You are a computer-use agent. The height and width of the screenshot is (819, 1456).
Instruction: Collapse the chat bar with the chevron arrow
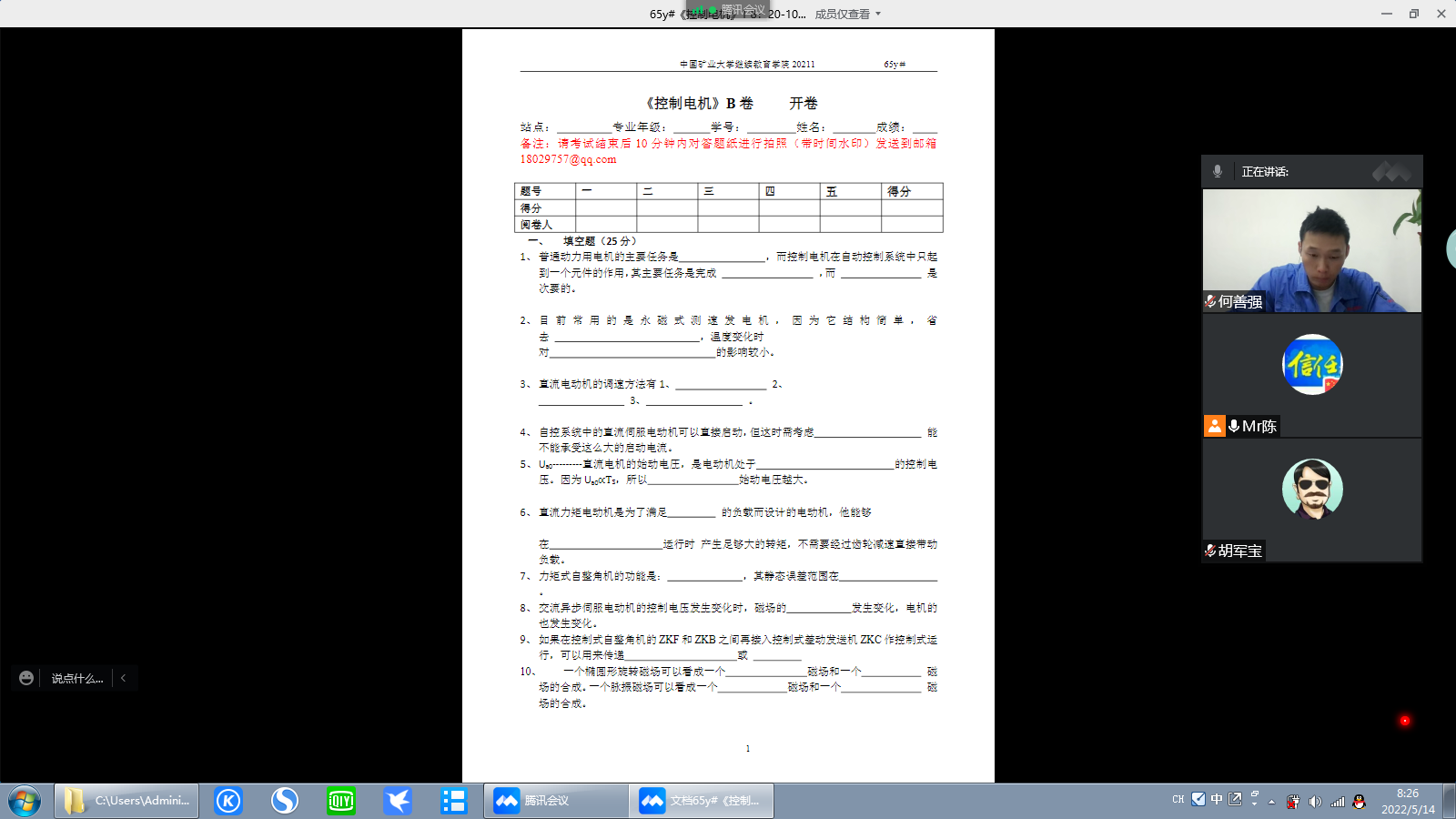pyautogui.click(x=124, y=678)
